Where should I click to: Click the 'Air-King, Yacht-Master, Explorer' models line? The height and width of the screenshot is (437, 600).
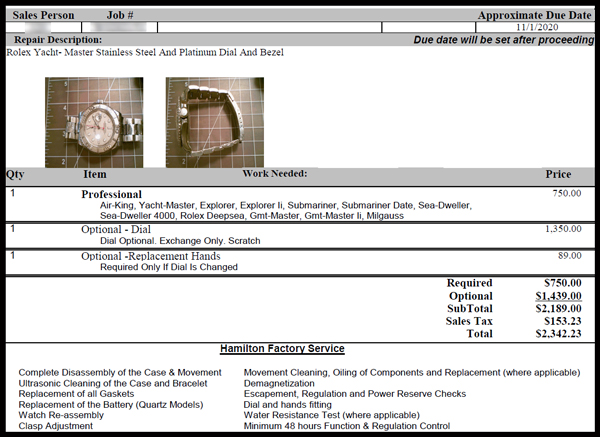click(286, 205)
